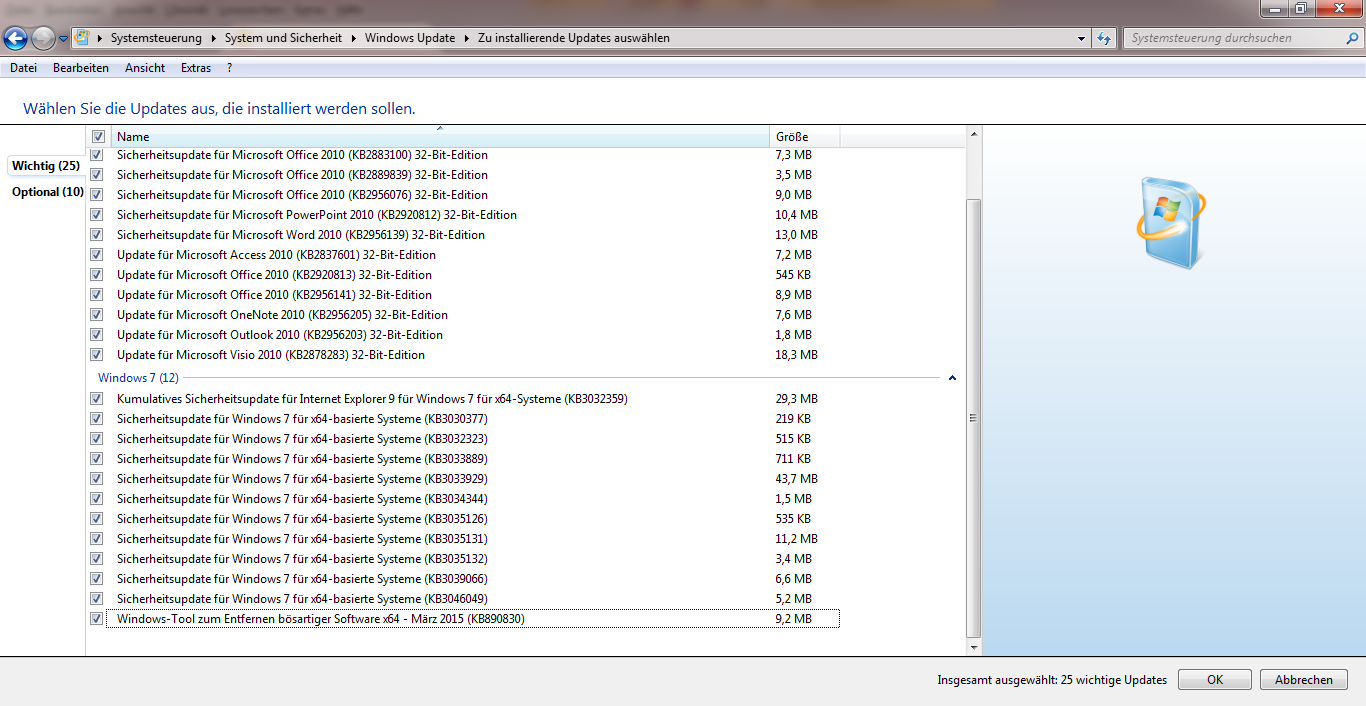Sort list by the Größe column header
1366x706 pixels.
click(x=805, y=137)
